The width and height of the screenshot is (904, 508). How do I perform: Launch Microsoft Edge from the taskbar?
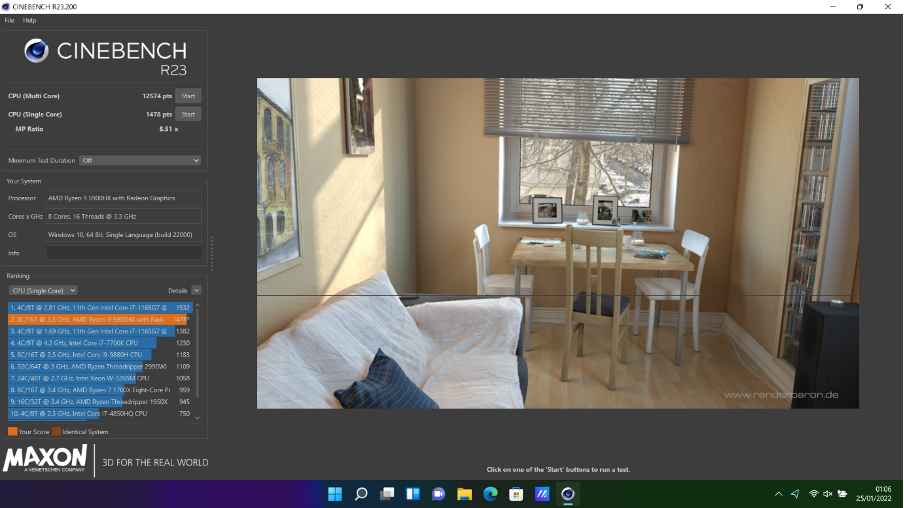tap(490, 494)
